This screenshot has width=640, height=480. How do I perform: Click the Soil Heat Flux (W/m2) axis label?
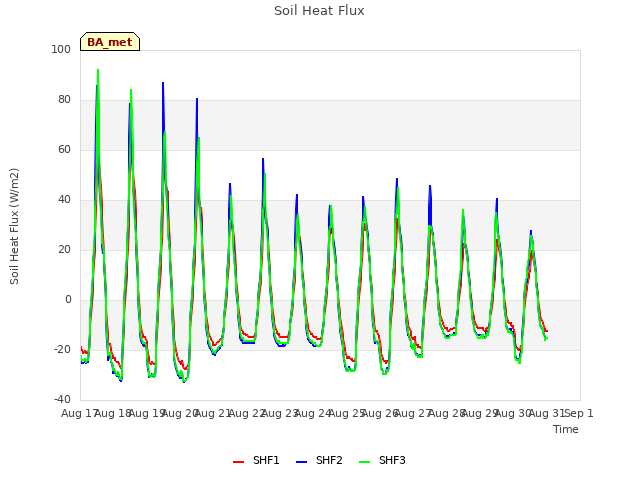point(14,226)
